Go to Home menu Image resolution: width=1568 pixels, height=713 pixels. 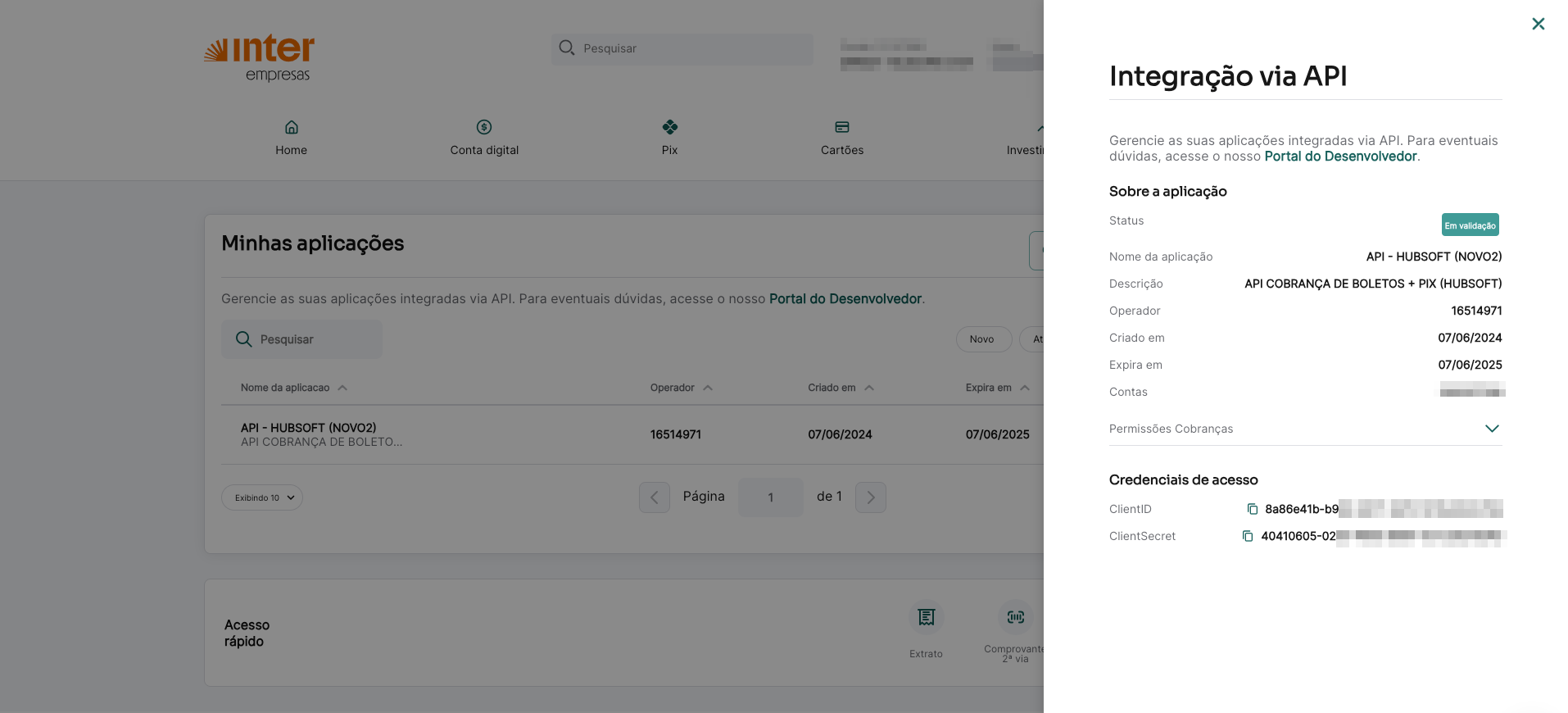tap(291, 138)
